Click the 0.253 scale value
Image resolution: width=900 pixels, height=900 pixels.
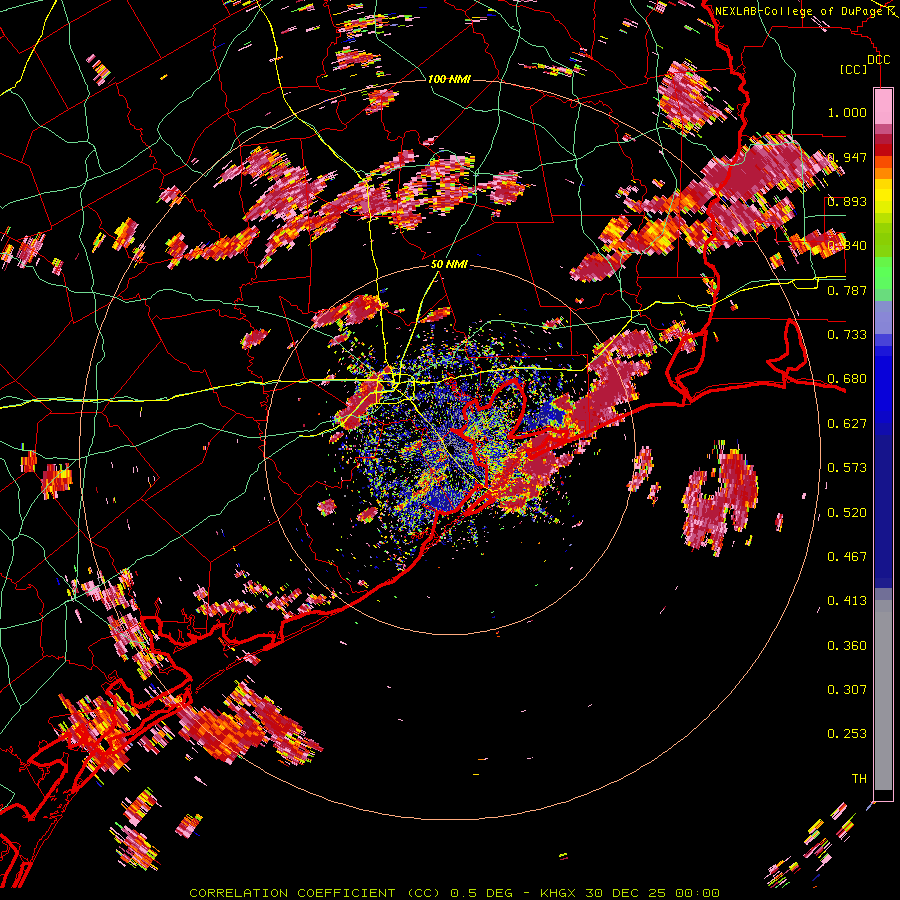coord(847,734)
